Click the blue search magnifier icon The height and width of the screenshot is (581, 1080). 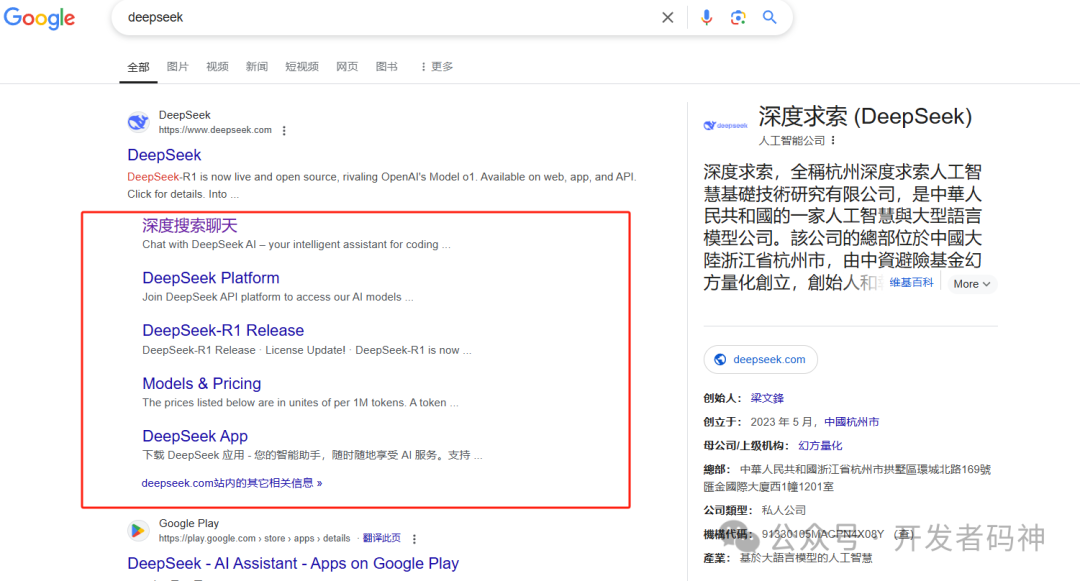pyautogui.click(x=769, y=17)
